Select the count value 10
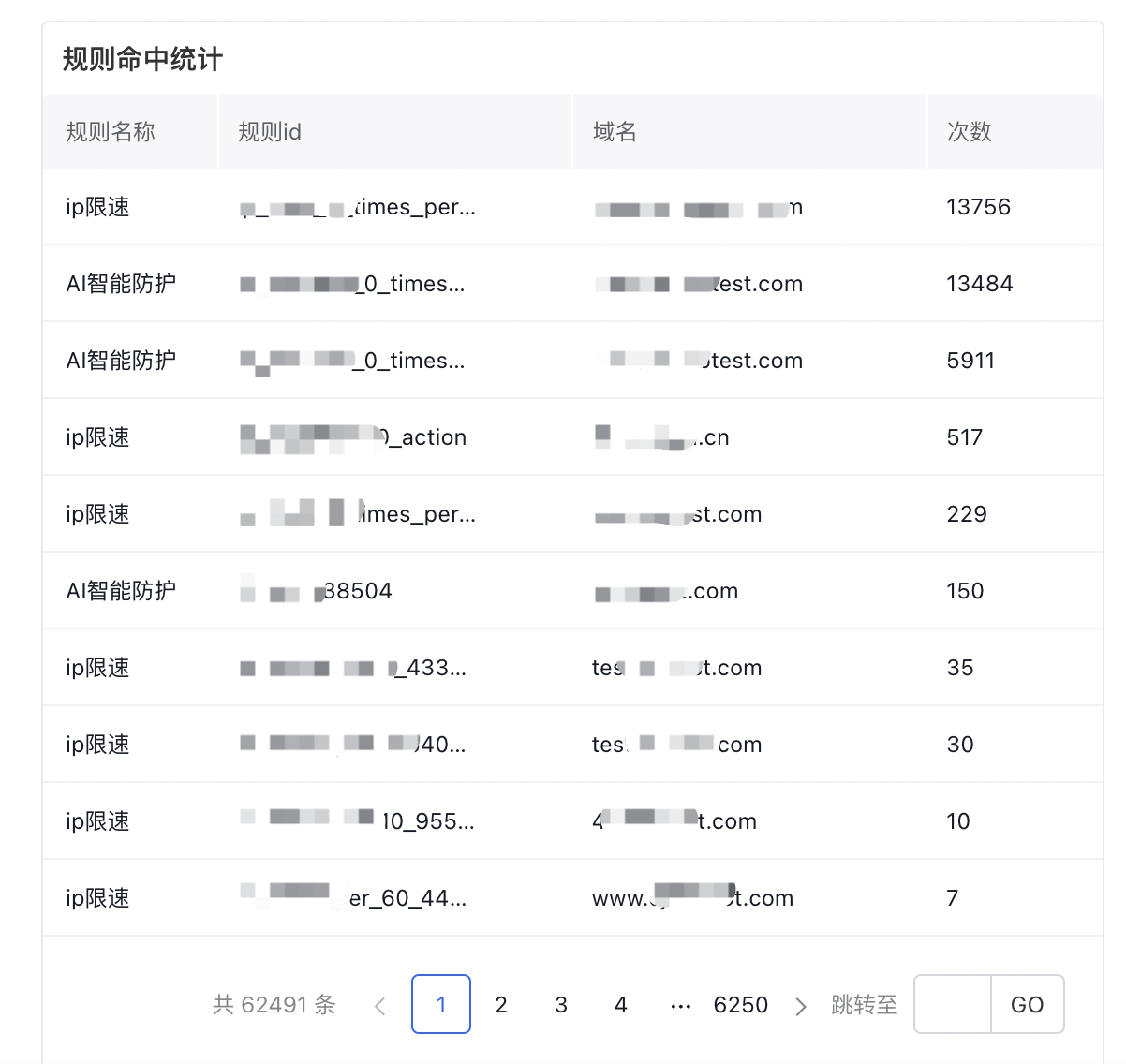The image size is (1126, 1064). 958,821
